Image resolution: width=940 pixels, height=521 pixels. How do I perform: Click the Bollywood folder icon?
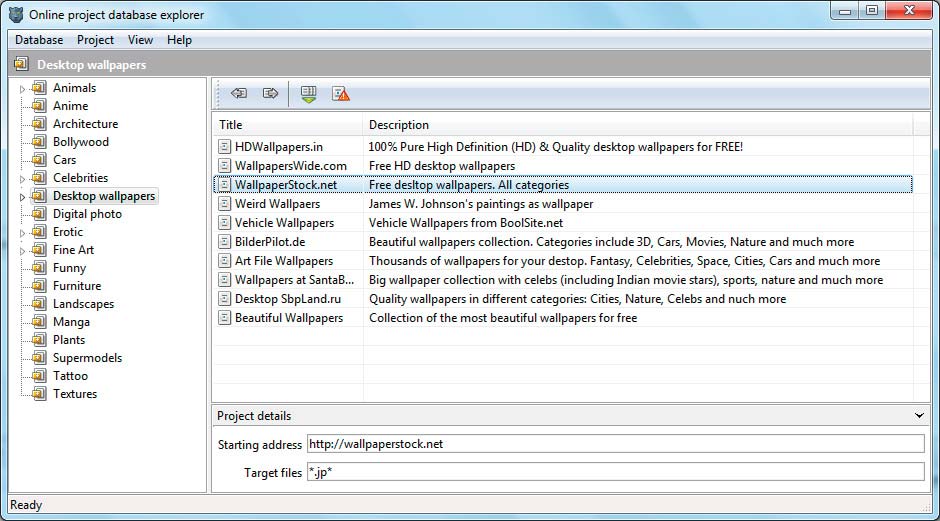pos(39,141)
